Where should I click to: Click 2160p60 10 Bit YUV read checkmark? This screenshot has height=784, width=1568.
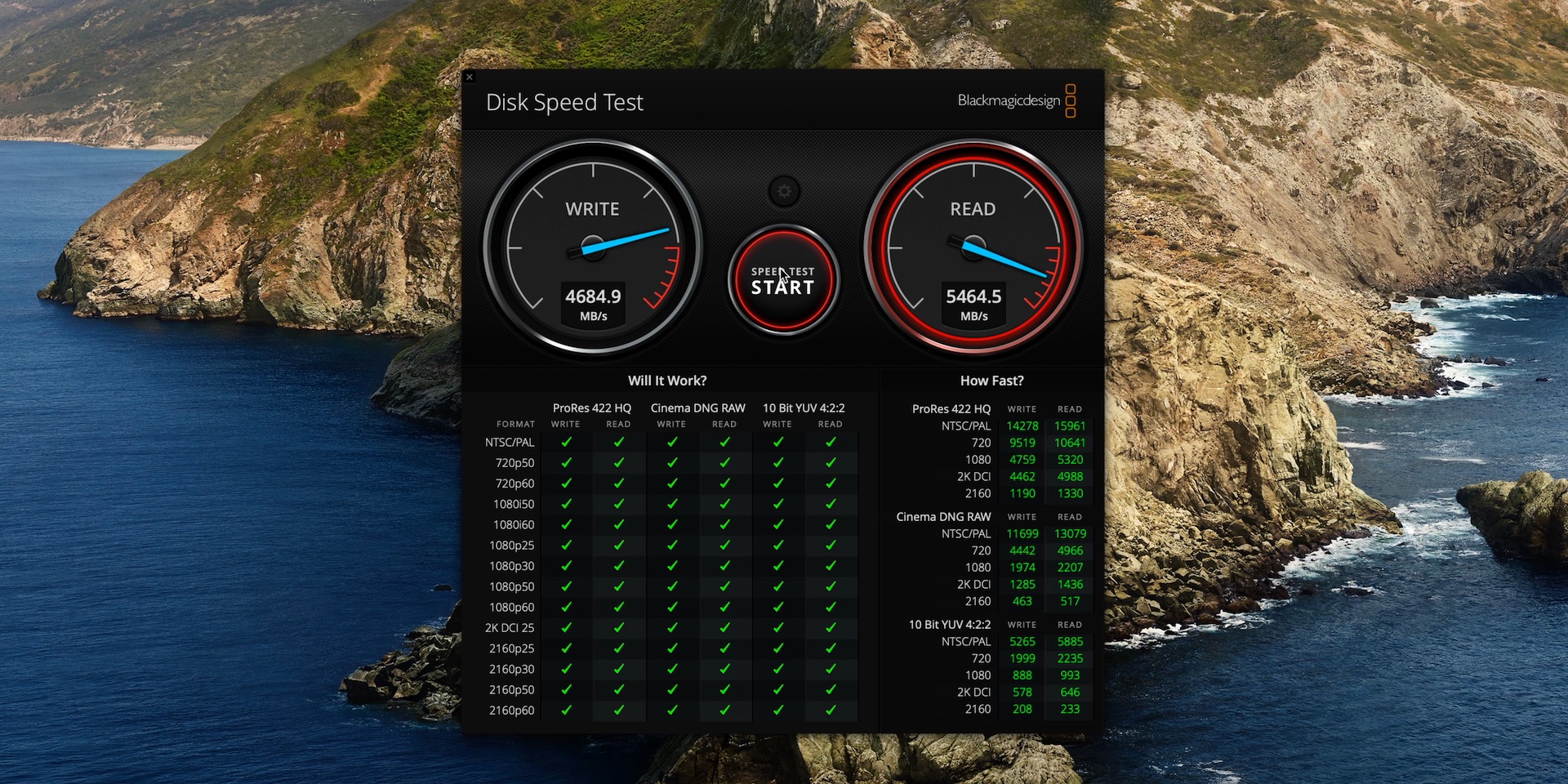pyautogui.click(x=831, y=710)
